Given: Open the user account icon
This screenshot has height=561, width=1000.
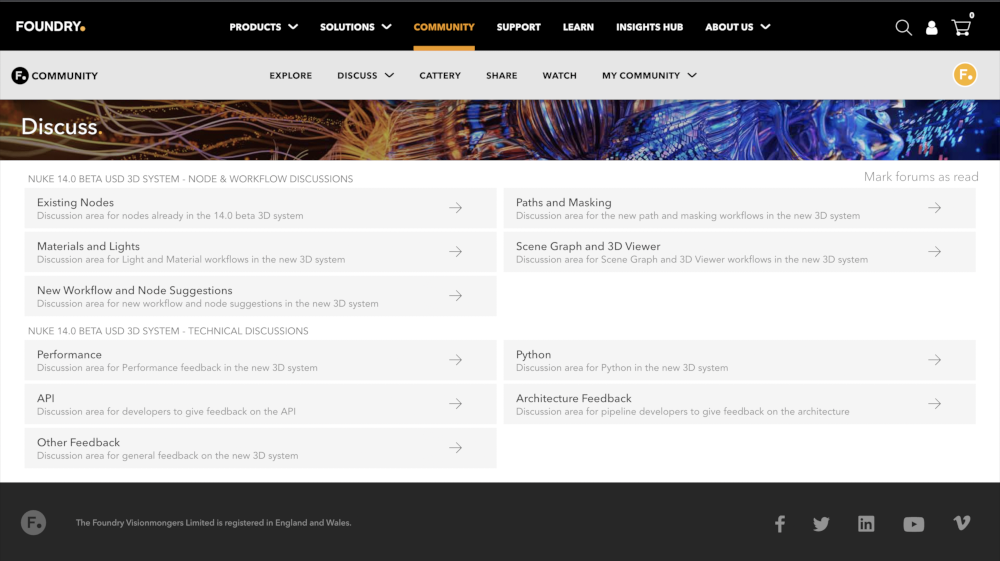Looking at the screenshot, I should (932, 28).
